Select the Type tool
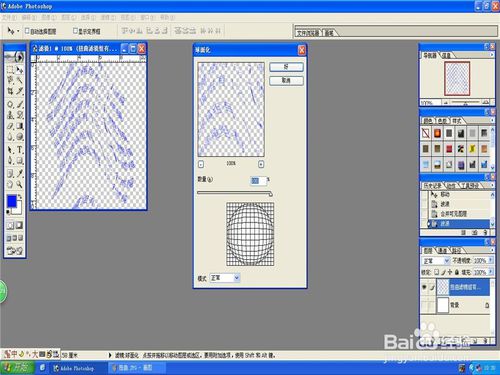This screenshot has width=500, height=375. (x=20, y=150)
